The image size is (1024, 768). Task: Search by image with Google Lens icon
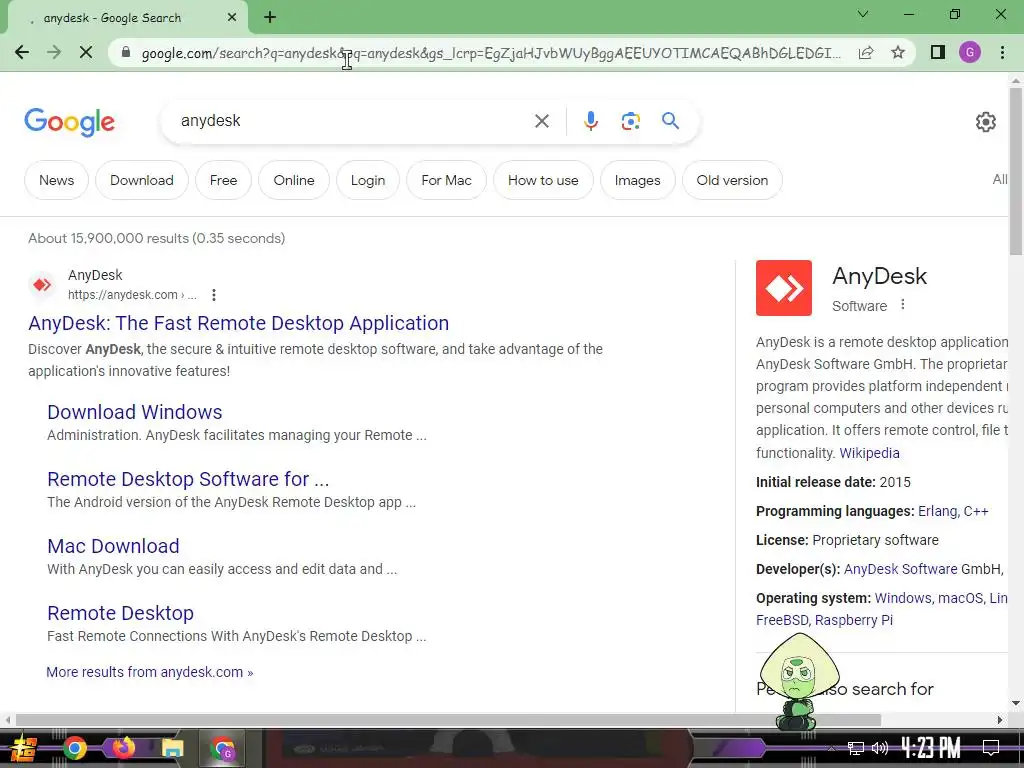pos(630,121)
